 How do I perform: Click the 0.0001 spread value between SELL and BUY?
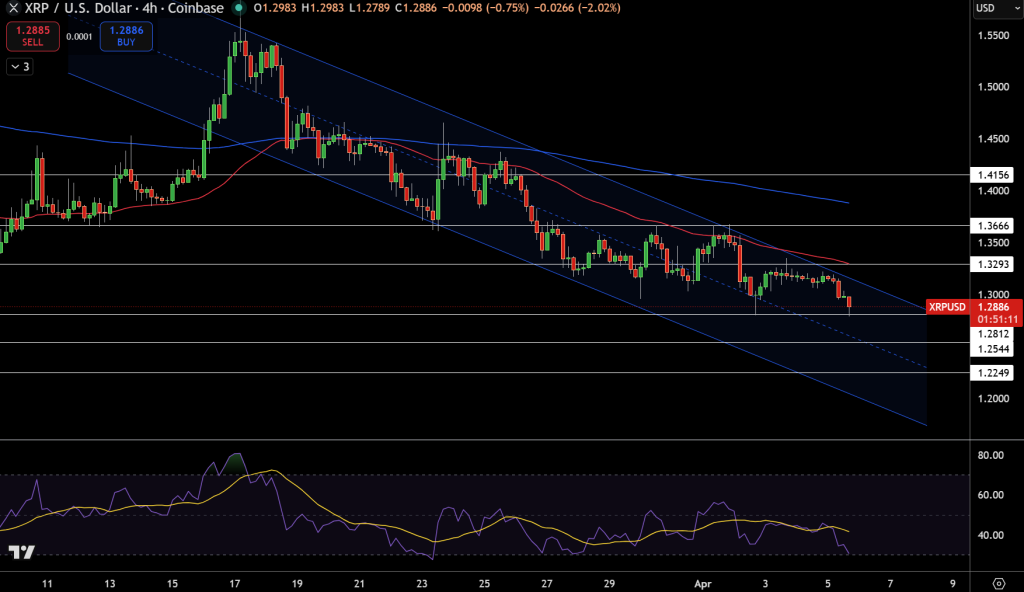[78, 35]
